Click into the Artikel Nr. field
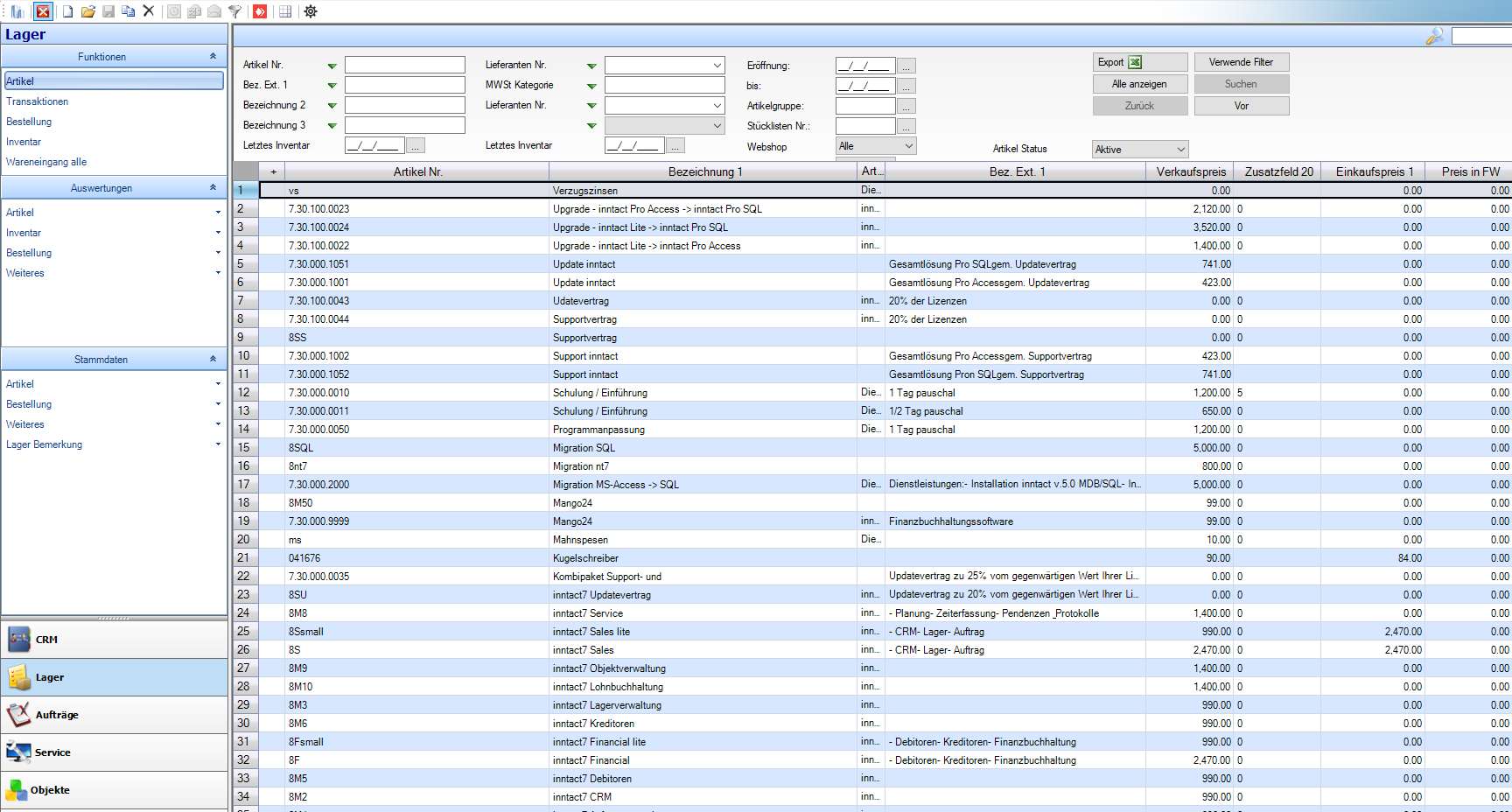Screen dimensions: 1512x812 point(405,65)
